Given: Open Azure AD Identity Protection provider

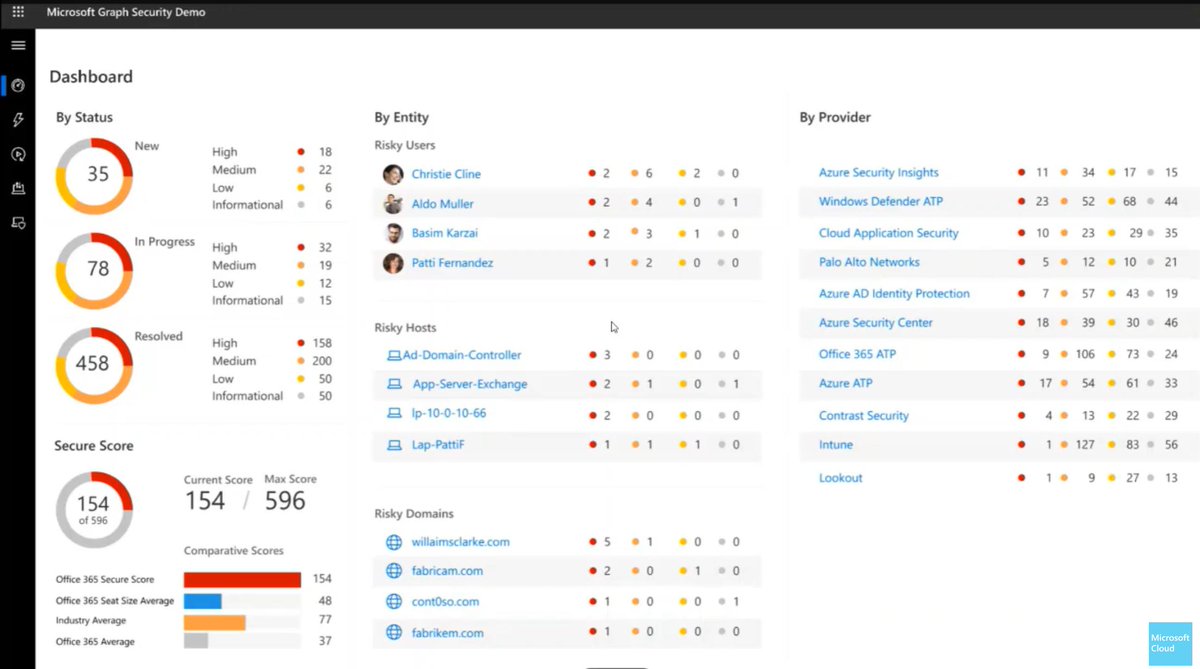Looking at the screenshot, I should click(894, 294).
